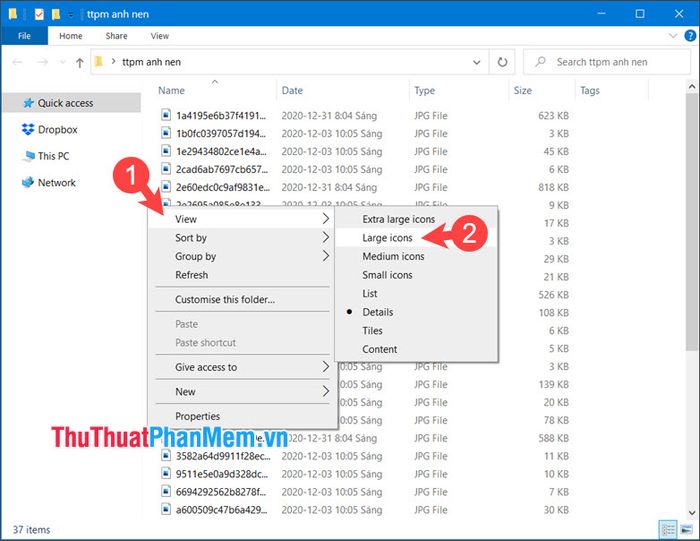Click the Up one level arrow

pos(80,62)
